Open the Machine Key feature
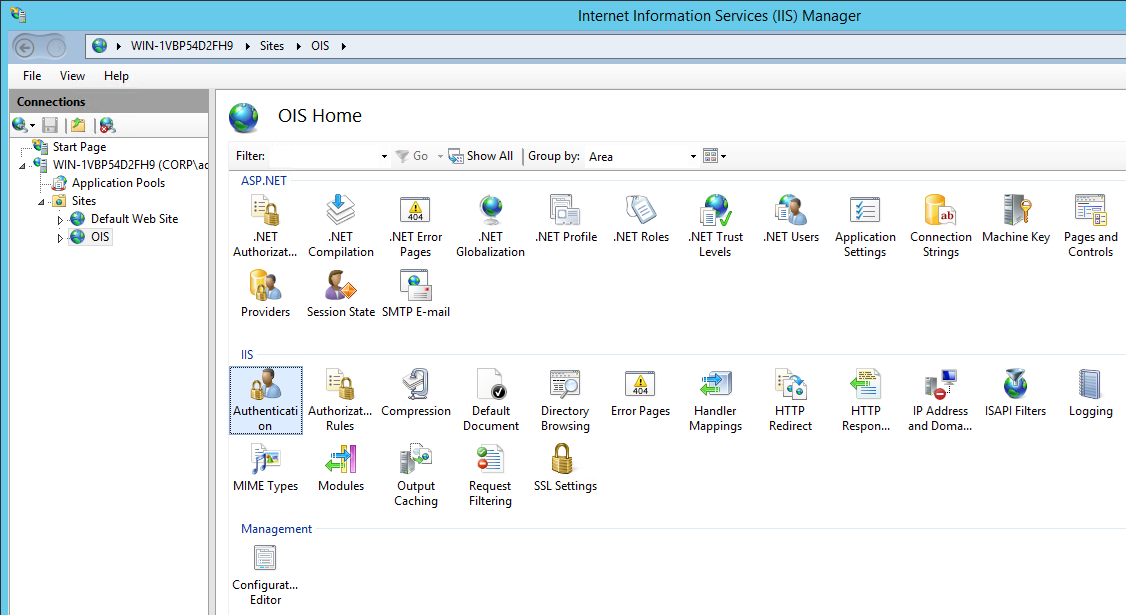 1016,219
